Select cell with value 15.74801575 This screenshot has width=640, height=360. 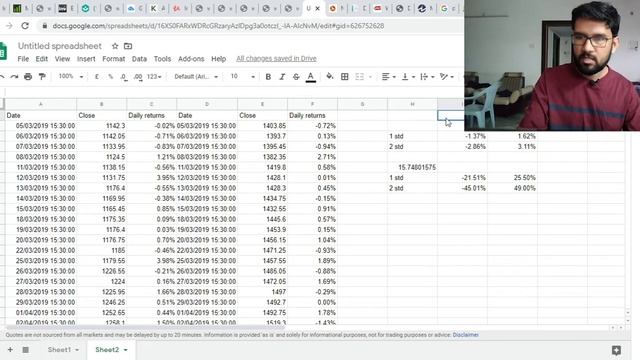tap(412, 167)
